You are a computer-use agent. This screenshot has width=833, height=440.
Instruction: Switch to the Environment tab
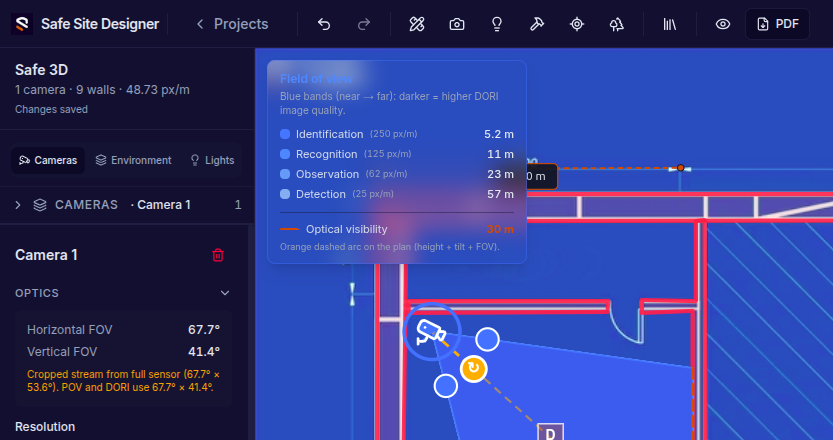point(133,160)
